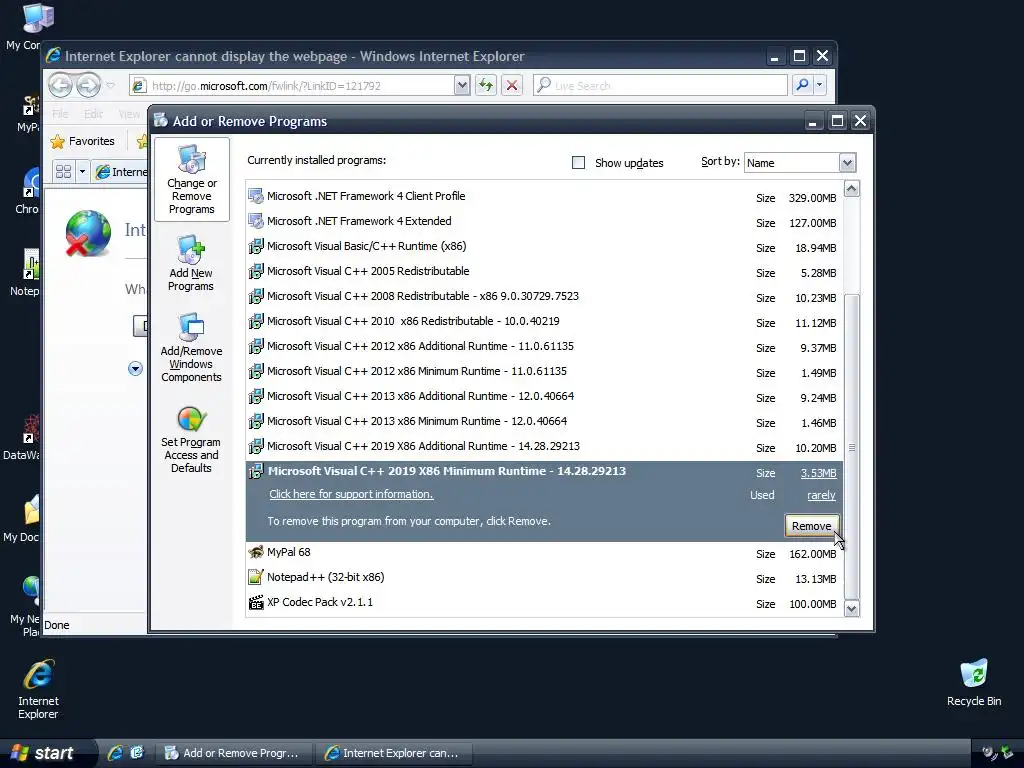Select Visual C++ 2010 x86 Redistributable entry
The image size is (1024, 768).
coord(544,321)
